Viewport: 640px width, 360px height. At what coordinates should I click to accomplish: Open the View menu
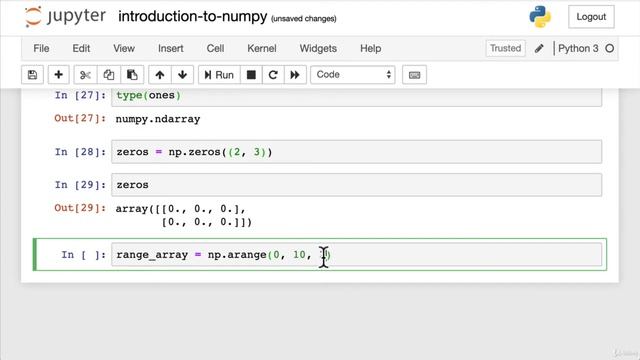click(124, 48)
